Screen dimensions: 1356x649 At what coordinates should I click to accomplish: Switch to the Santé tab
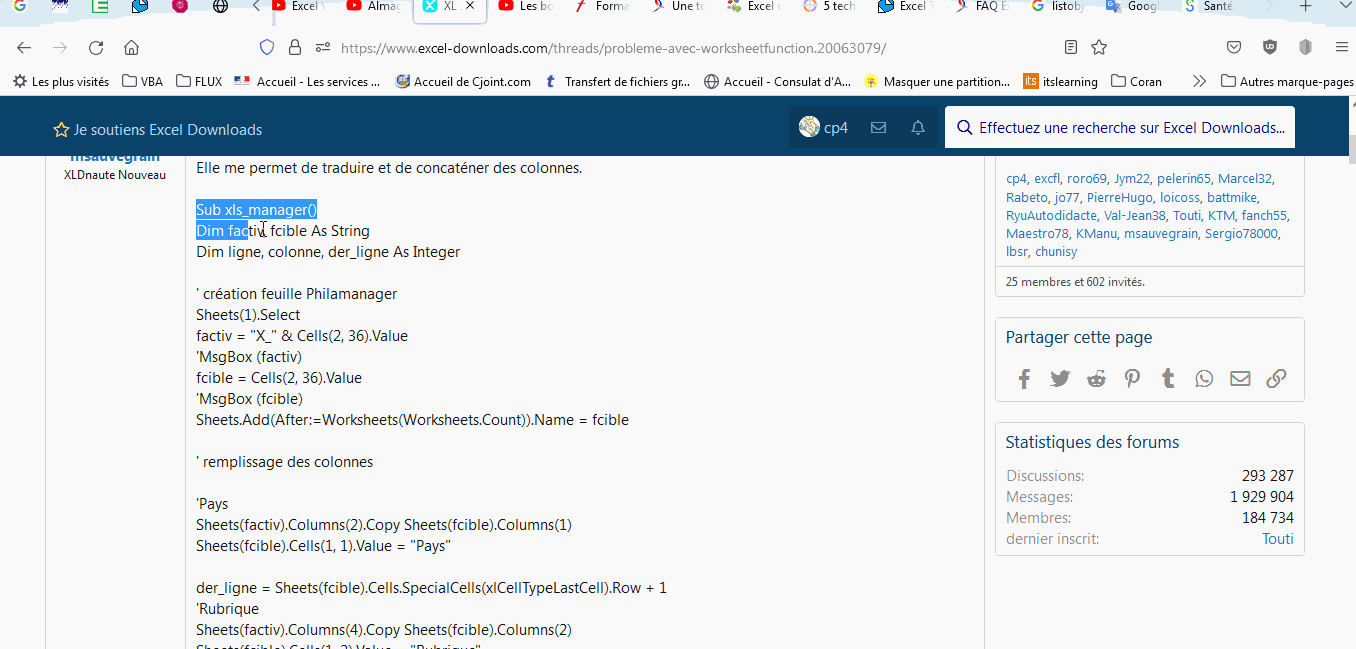pyautogui.click(x=1211, y=7)
